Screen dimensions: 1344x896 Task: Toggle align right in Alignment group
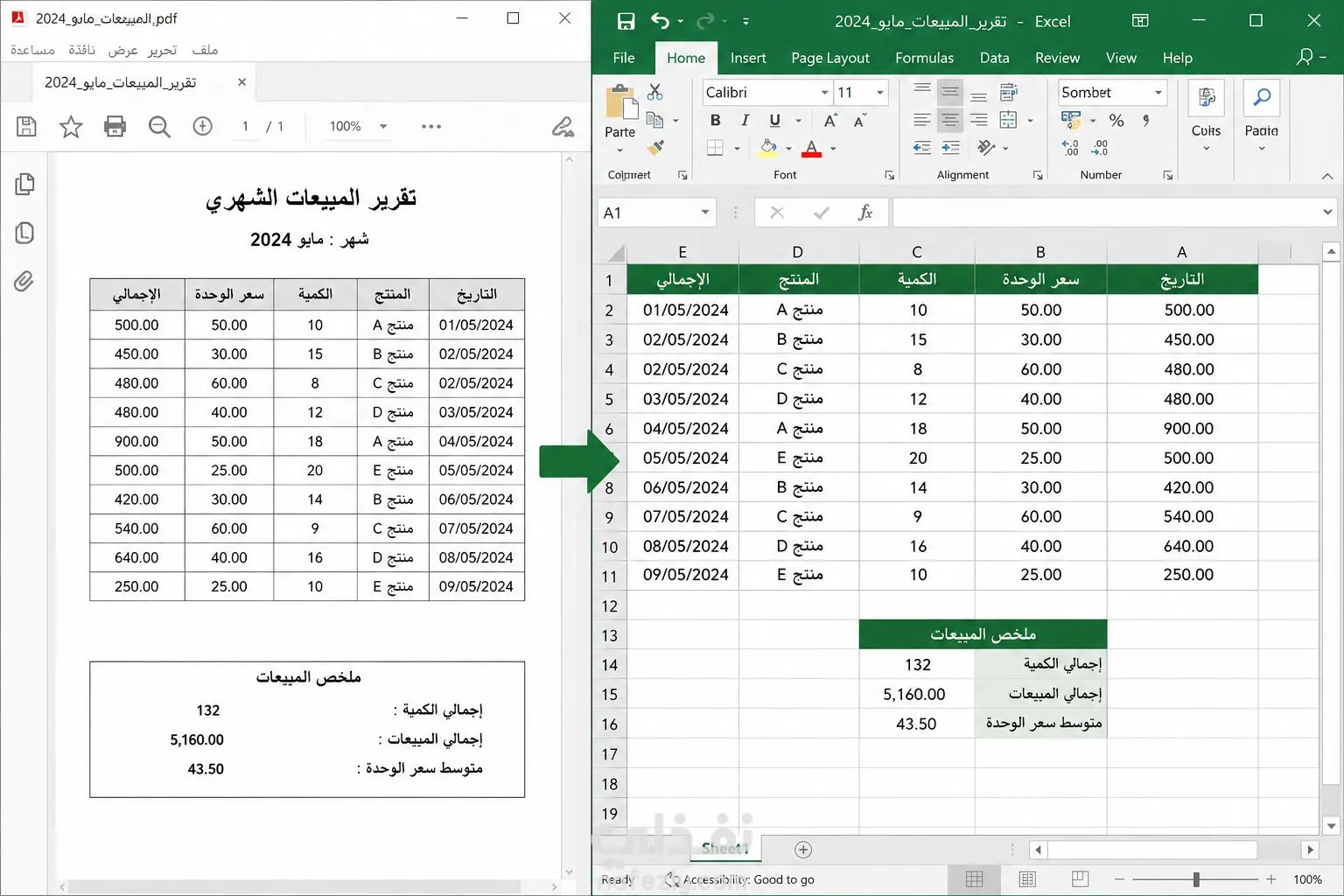click(x=979, y=120)
